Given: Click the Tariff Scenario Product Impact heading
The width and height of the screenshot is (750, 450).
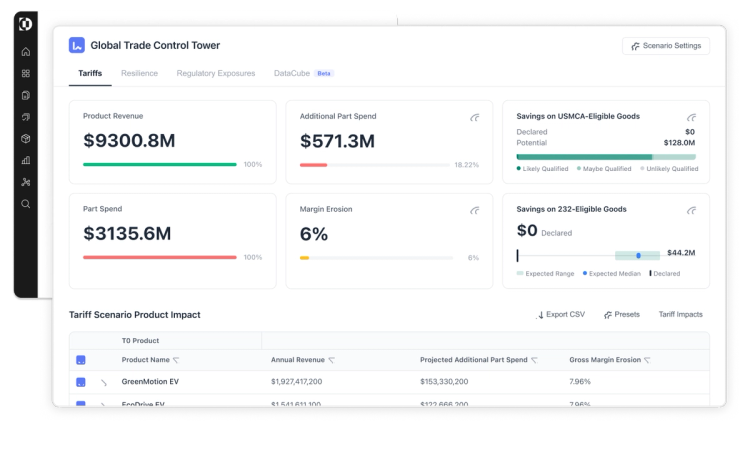Looking at the screenshot, I should [134, 315].
